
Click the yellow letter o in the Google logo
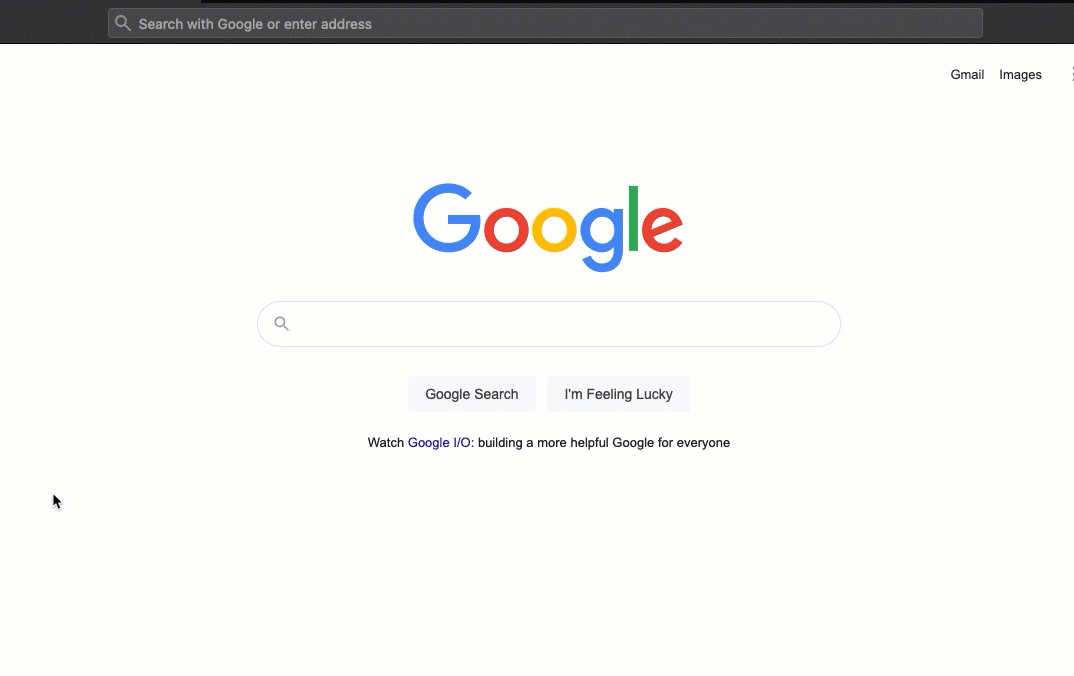tap(554, 229)
